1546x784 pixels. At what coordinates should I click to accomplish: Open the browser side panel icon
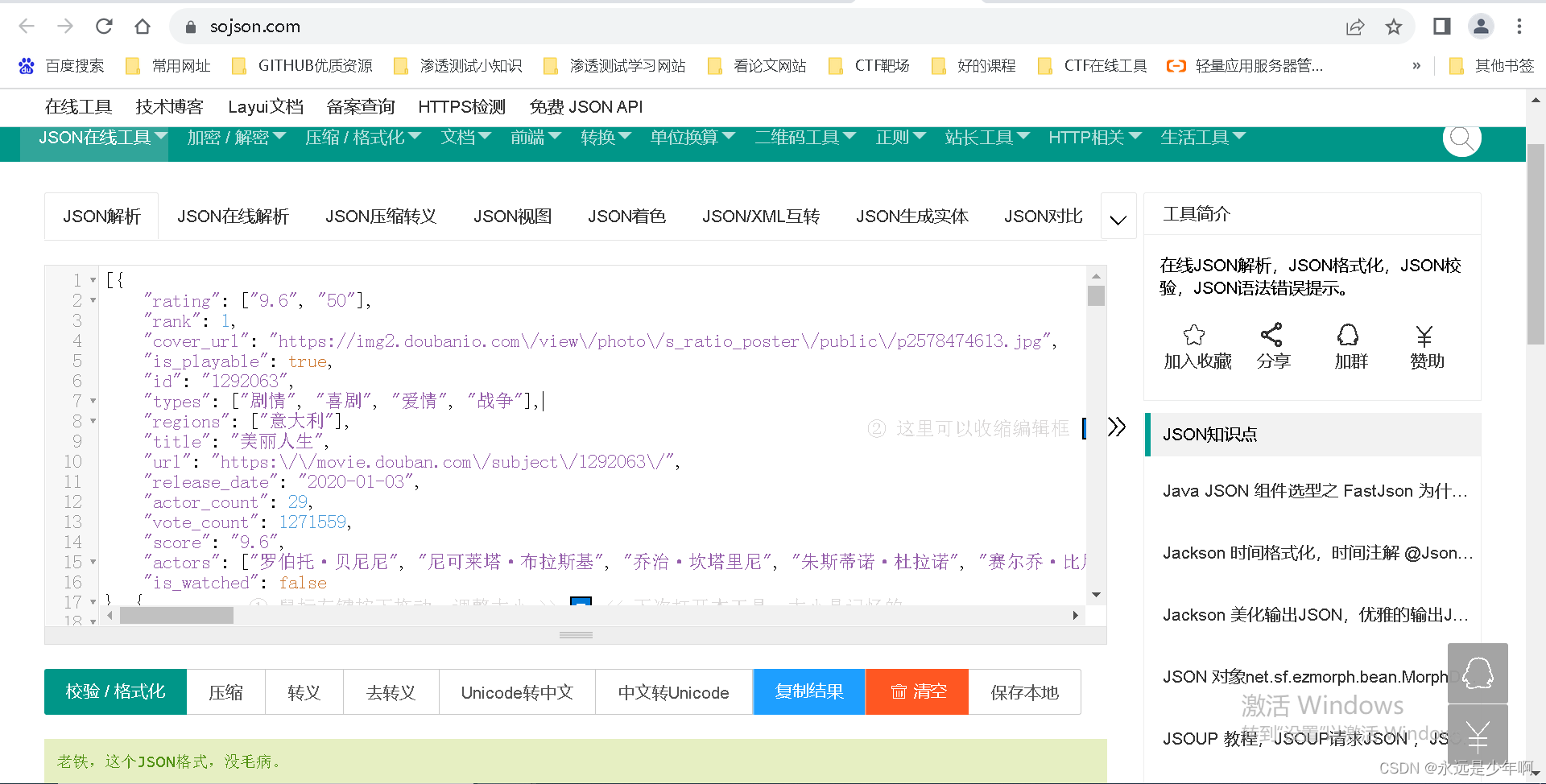[x=1442, y=27]
